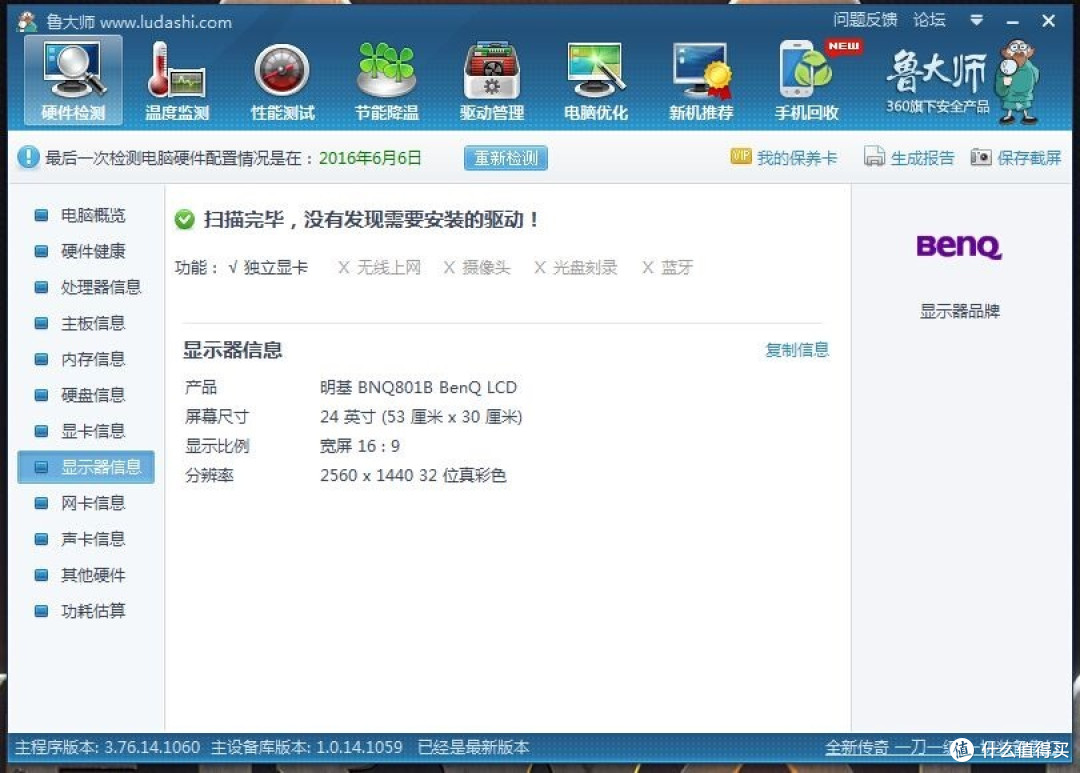Click the 显示器品牌 caption under logo

pos(959,311)
